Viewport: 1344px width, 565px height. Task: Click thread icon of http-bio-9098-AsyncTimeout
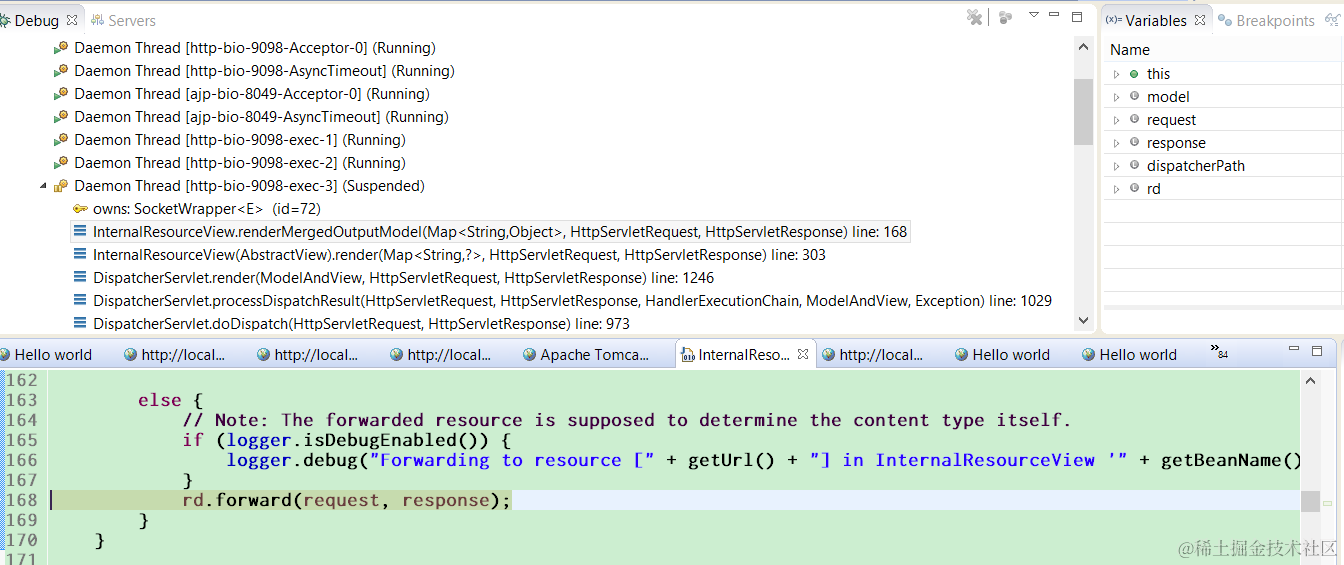[x=61, y=71]
